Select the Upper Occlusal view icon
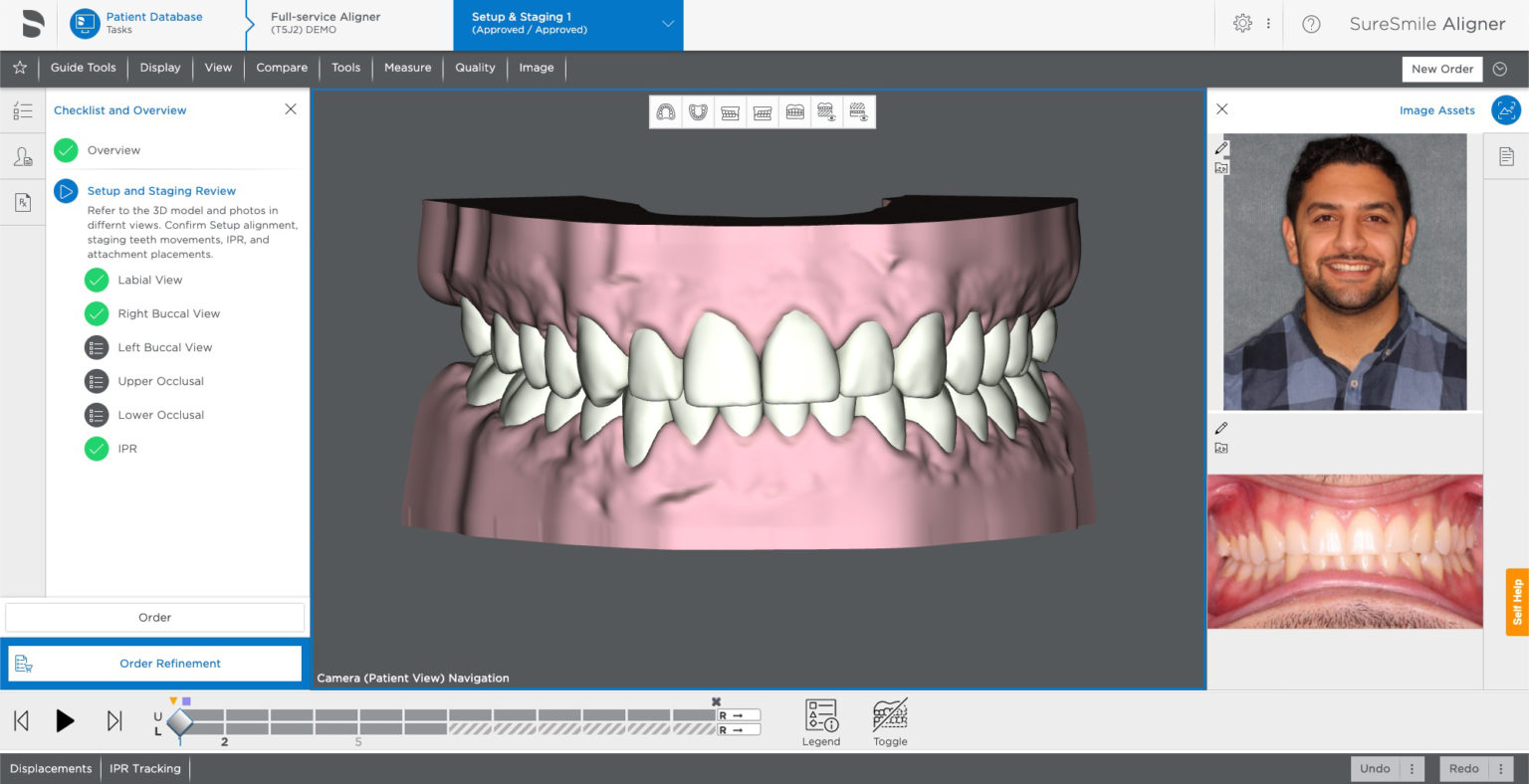1529x784 pixels. [665, 111]
